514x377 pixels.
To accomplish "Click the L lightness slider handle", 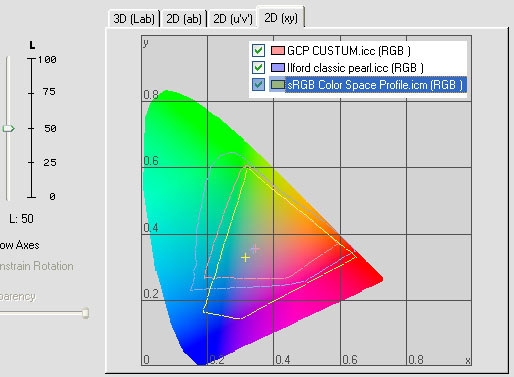I will click(8, 128).
